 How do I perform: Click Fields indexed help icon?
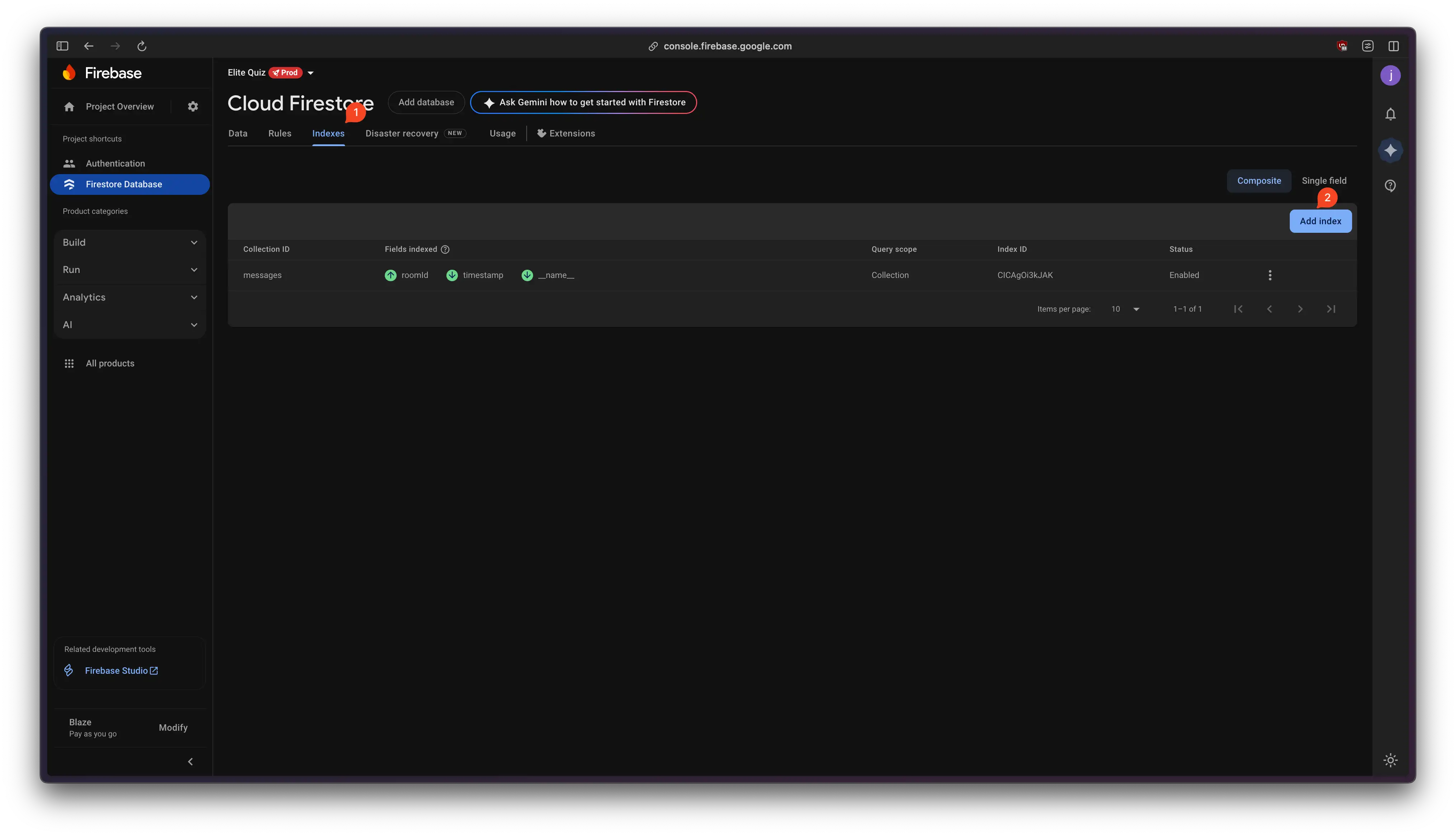(445, 249)
